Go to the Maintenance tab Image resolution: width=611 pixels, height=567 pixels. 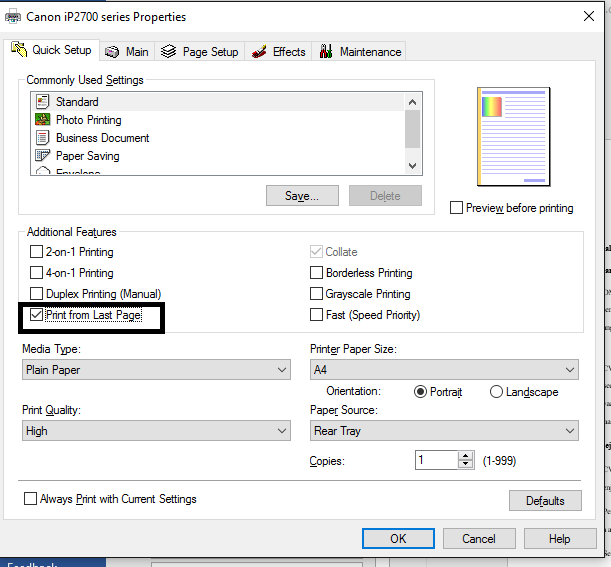[x=359, y=52]
